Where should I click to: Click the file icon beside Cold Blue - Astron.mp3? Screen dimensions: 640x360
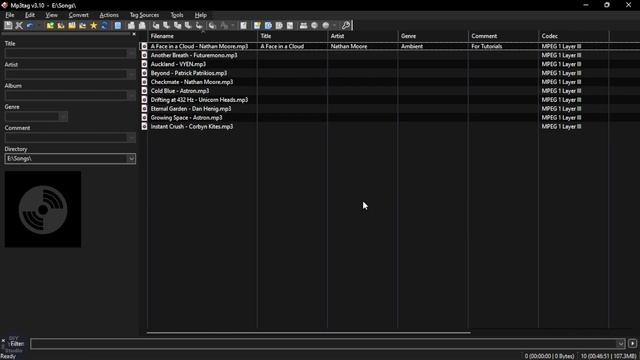click(144, 91)
